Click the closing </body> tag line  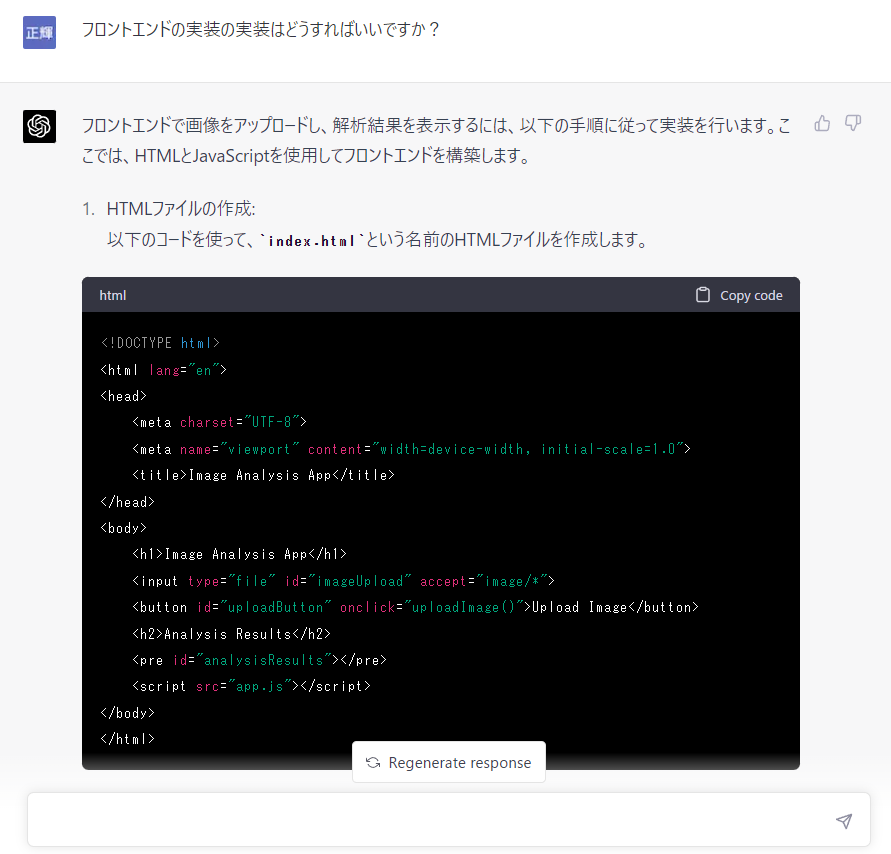pos(127,713)
